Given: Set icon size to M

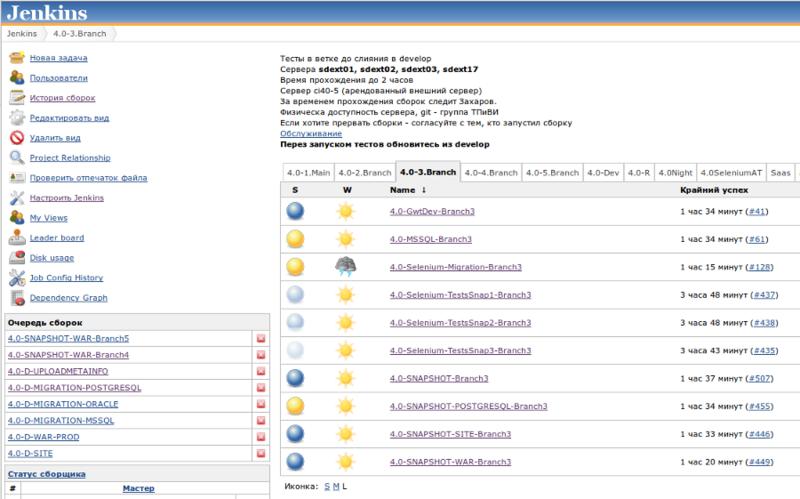Looking at the screenshot, I should [x=336, y=486].
